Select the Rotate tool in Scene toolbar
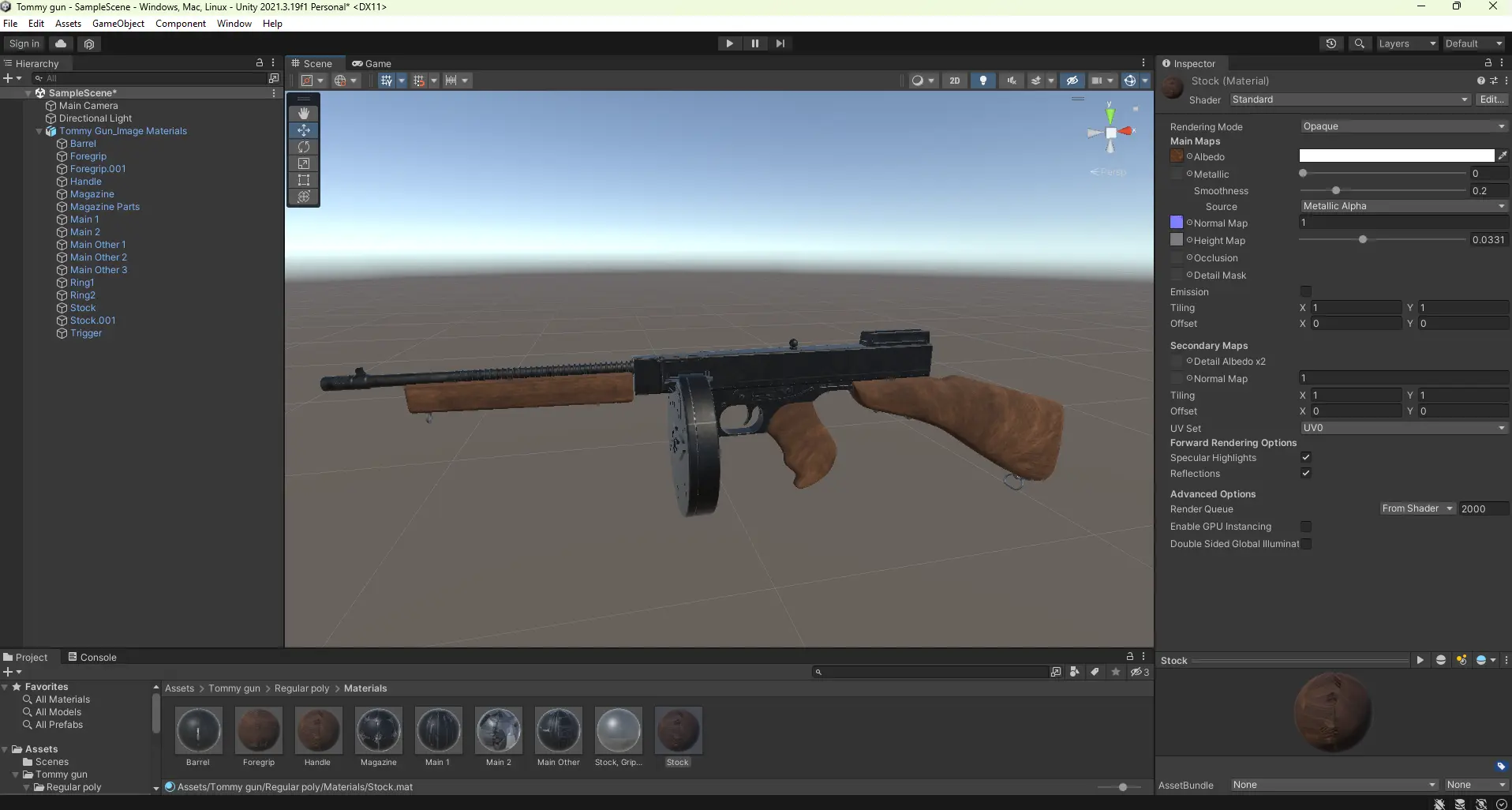The image size is (1512, 810). pos(303,147)
